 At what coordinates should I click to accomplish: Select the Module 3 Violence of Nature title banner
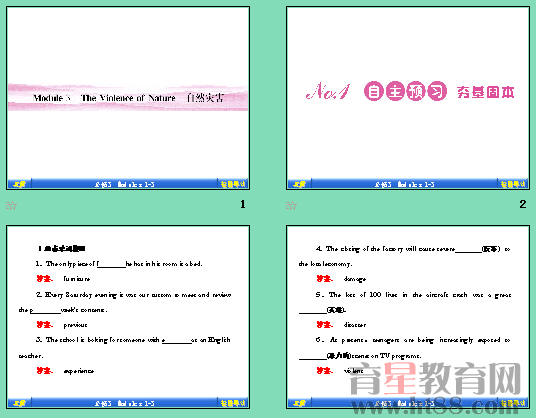128,97
